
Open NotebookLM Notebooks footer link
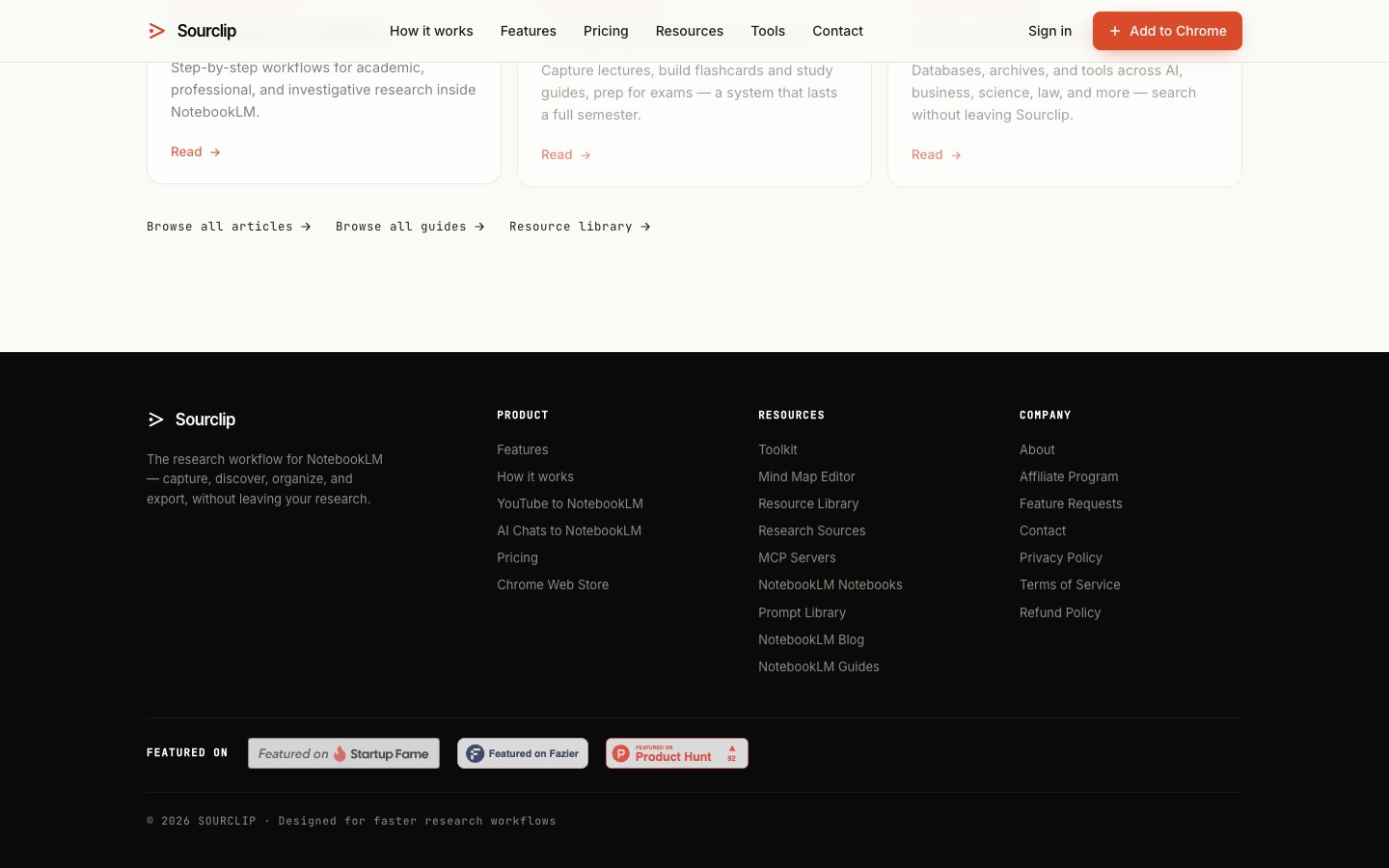(831, 584)
